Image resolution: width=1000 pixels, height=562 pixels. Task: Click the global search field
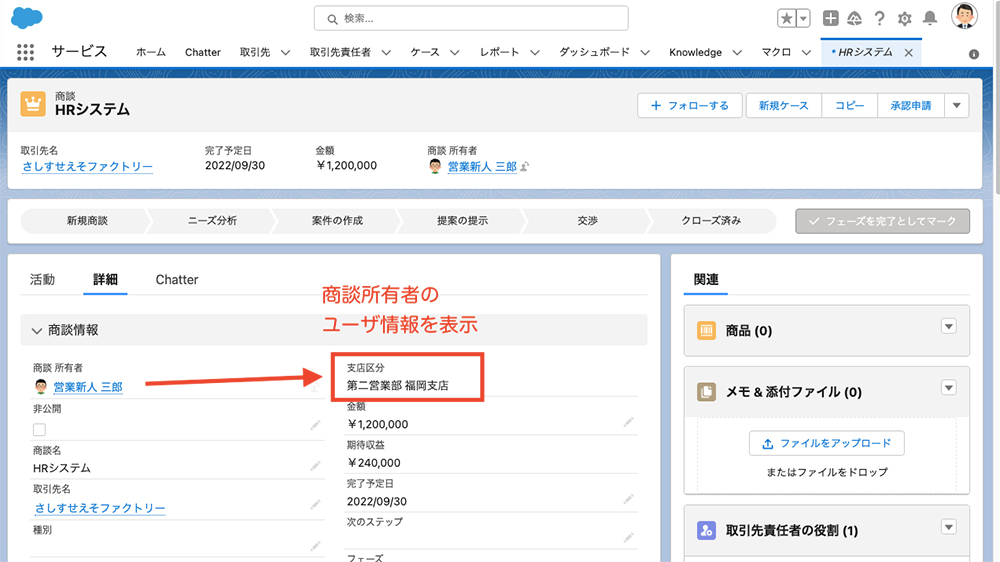(x=471, y=18)
